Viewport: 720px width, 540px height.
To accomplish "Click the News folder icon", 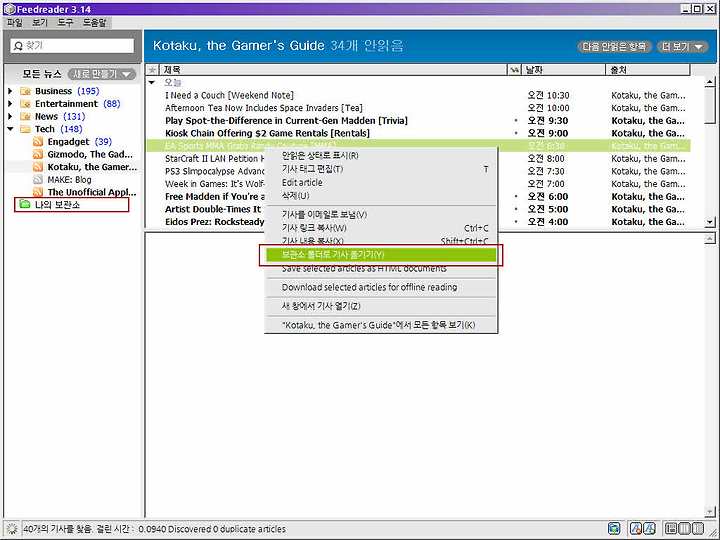I will tap(26, 116).
